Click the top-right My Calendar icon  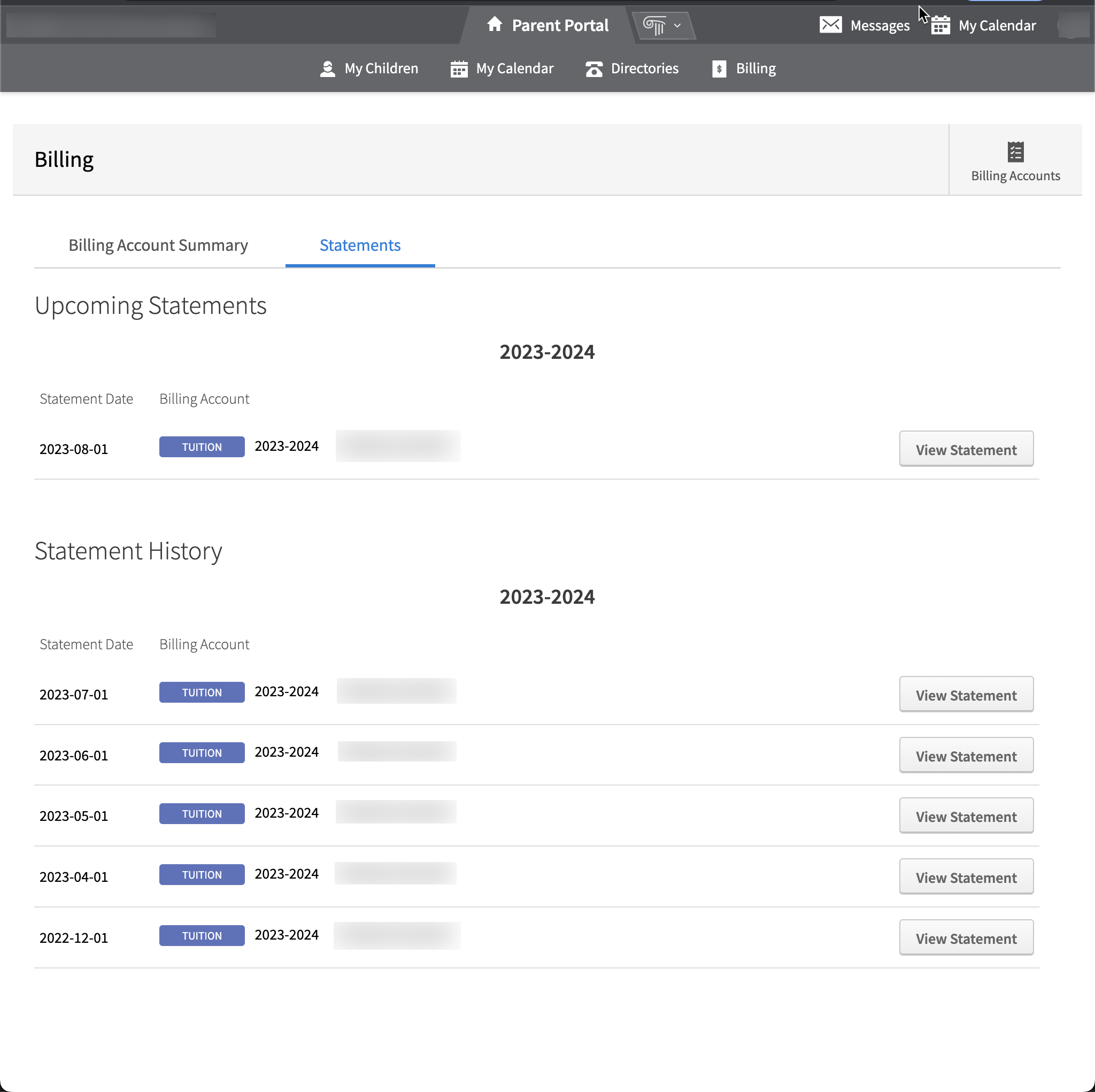tap(940, 25)
